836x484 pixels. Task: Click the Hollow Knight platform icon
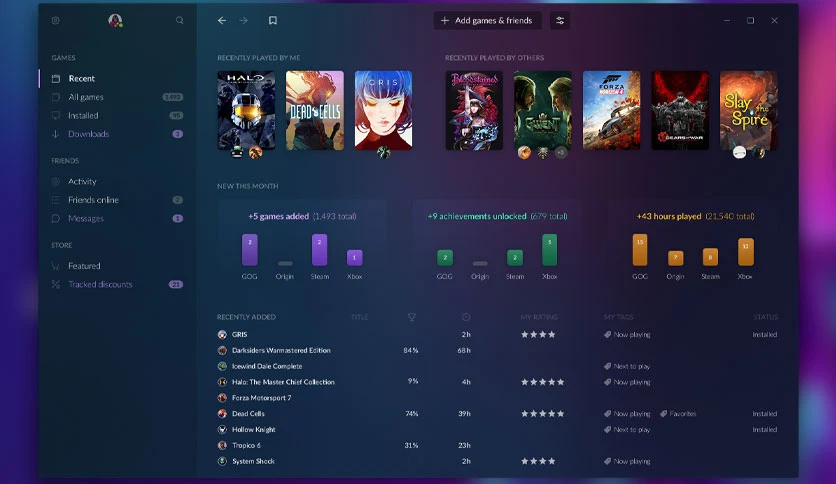pyautogui.click(x=222, y=429)
